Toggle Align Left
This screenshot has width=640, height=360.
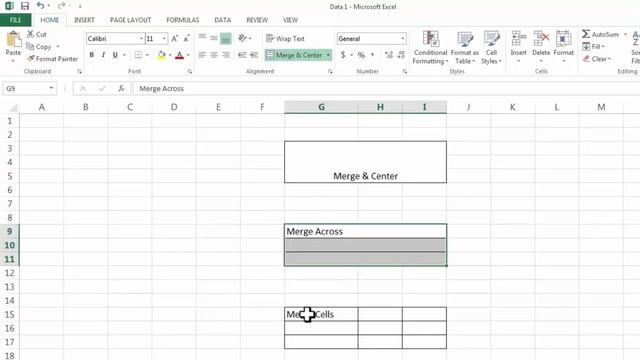point(202,55)
